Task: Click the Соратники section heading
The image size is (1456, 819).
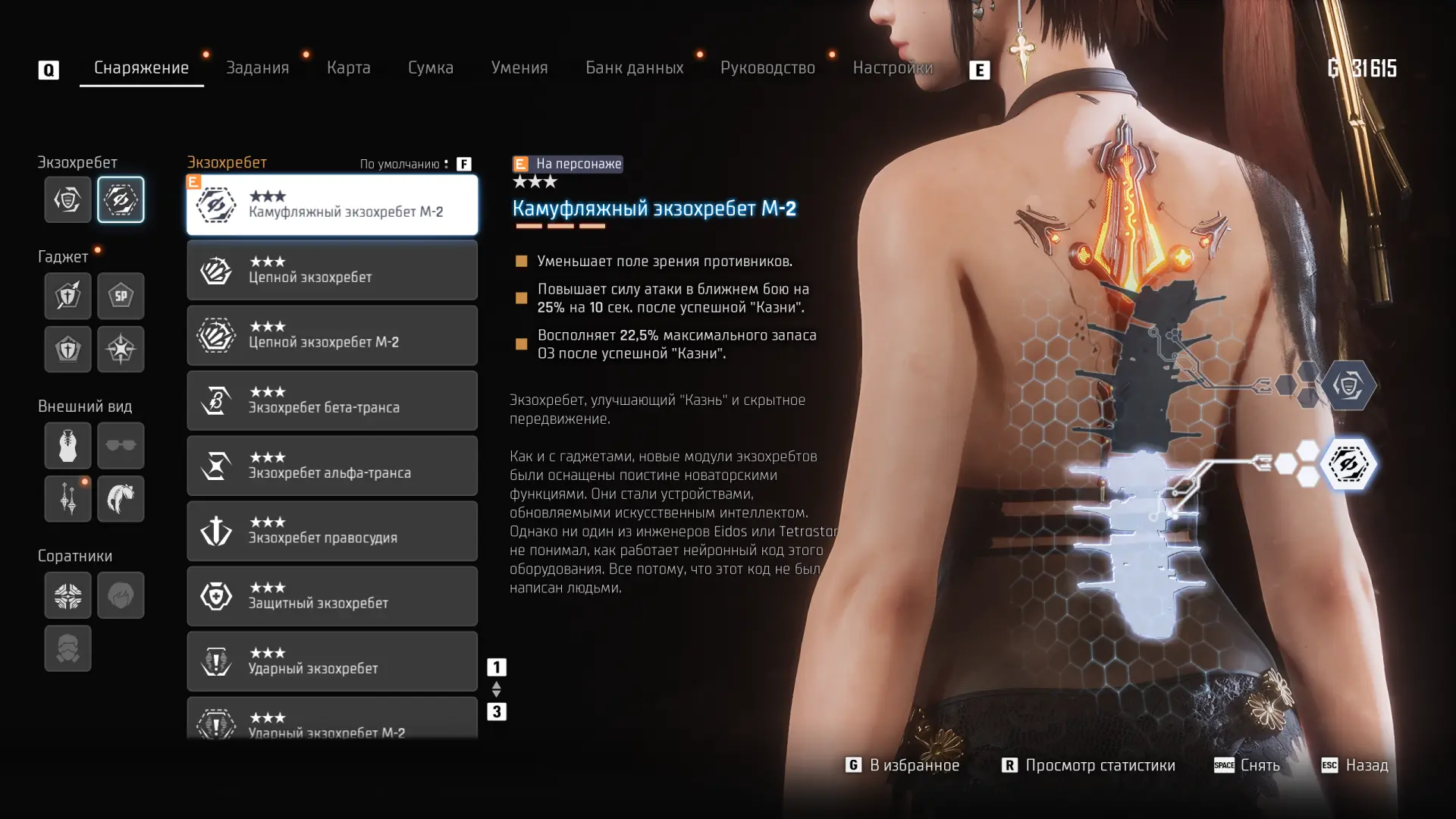Action: click(x=75, y=556)
